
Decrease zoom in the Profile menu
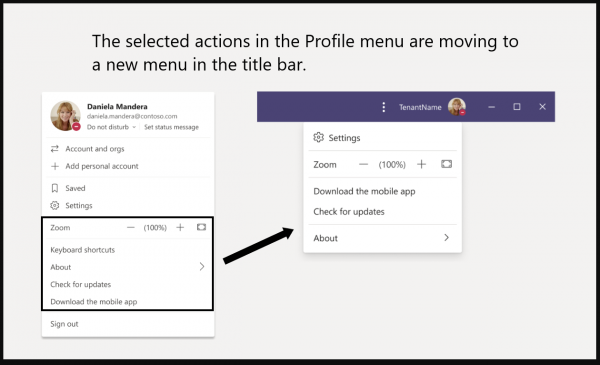pyautogui.click(x=130, y=228)
